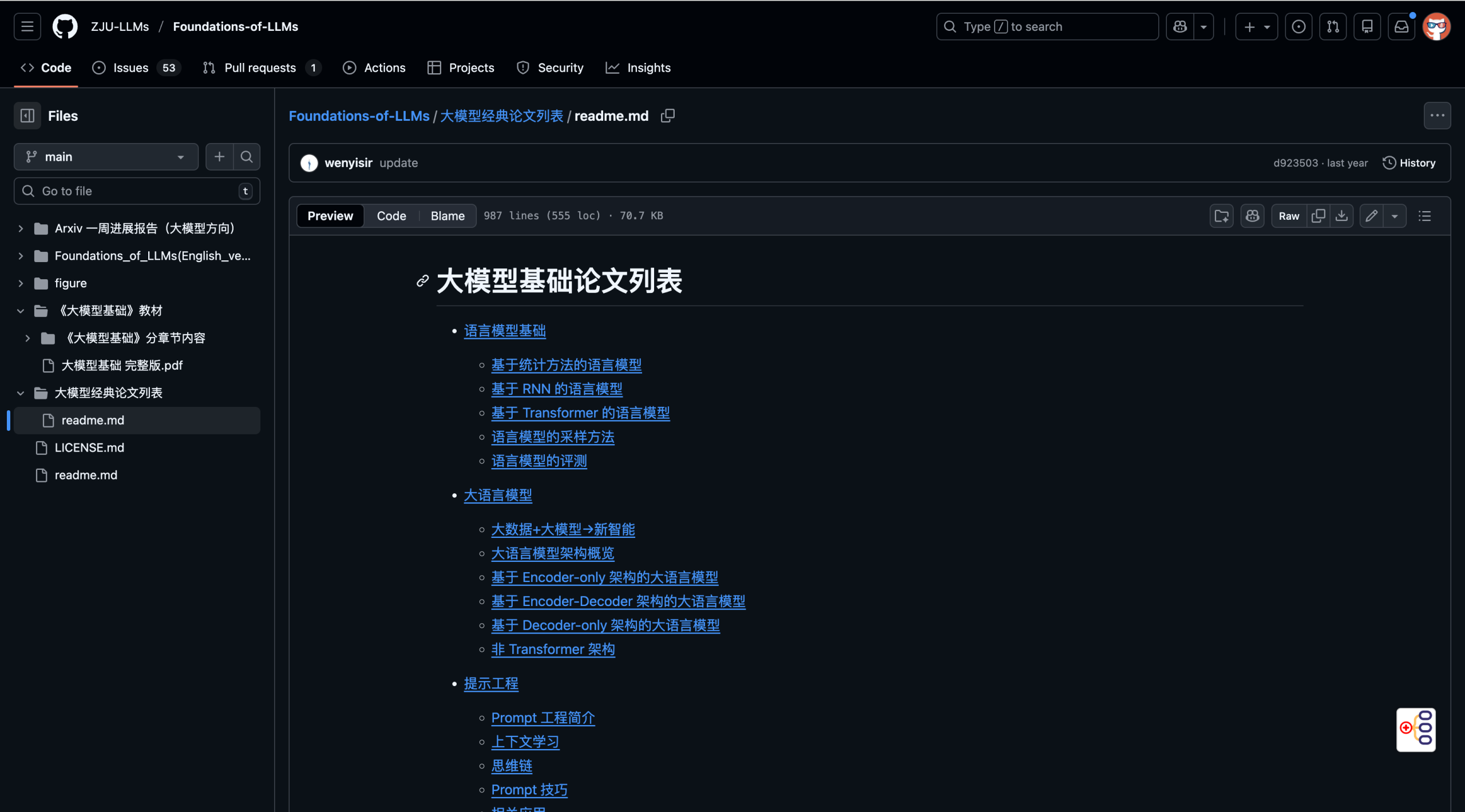Image resolution: width=1465 pixels, height=812 pixels.
Task: Switch to the Blame tab
Action: (448, 216)
